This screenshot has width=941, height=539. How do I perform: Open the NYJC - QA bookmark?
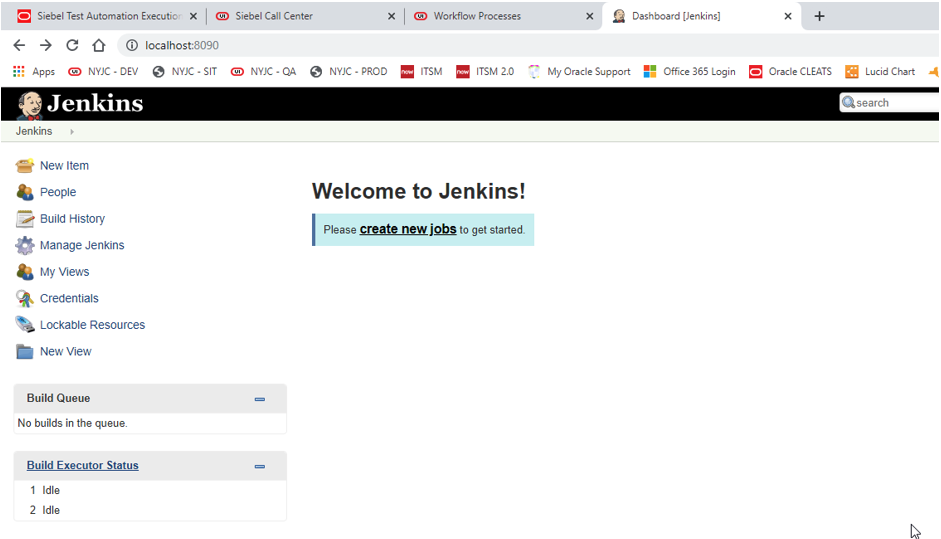[x=263, y=71]
